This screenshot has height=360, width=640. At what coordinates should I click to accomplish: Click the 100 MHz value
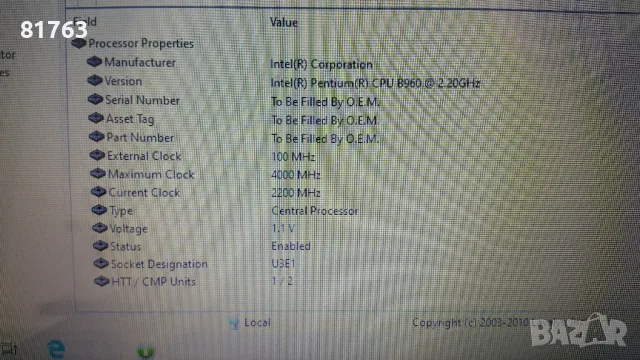pyautogui.click(x=293, y=157)
